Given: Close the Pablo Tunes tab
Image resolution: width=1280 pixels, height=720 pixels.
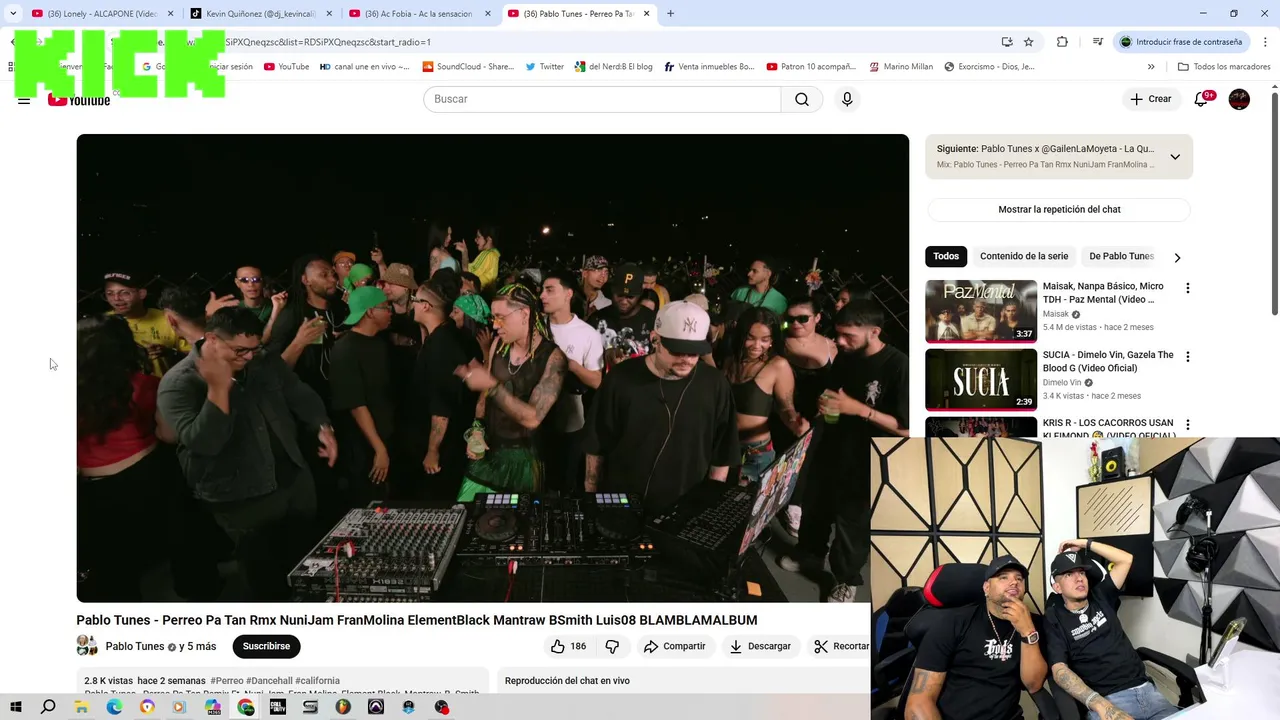Looking at the screenshot, I should point(646,14).
